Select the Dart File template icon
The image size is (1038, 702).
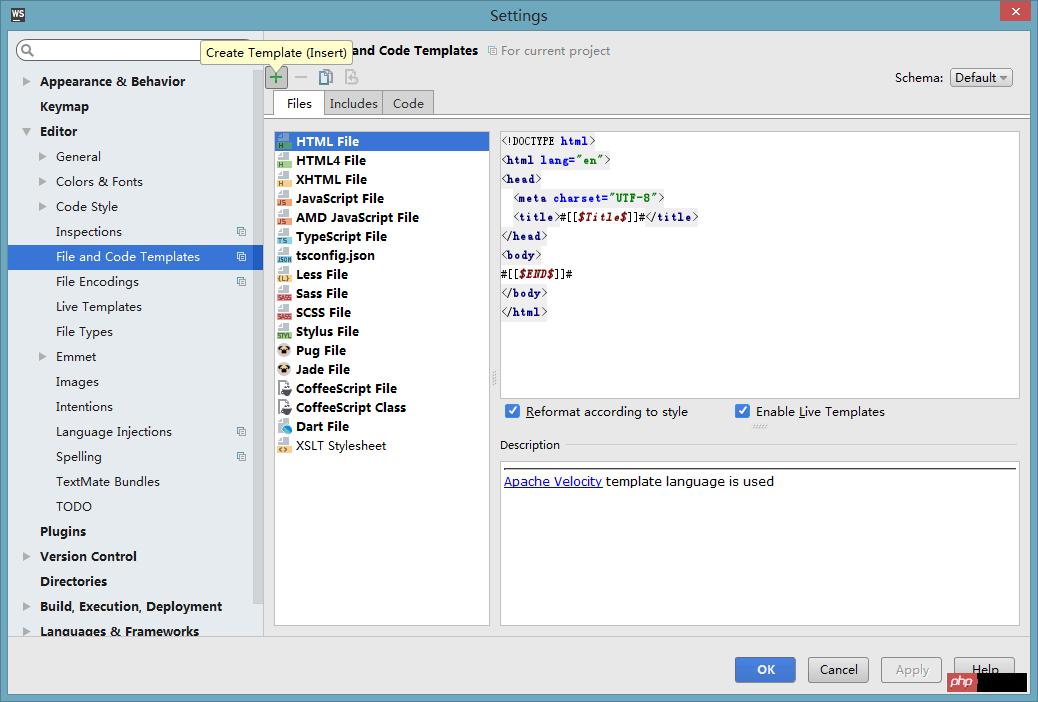pyautogui.click(x=284, y=427)
